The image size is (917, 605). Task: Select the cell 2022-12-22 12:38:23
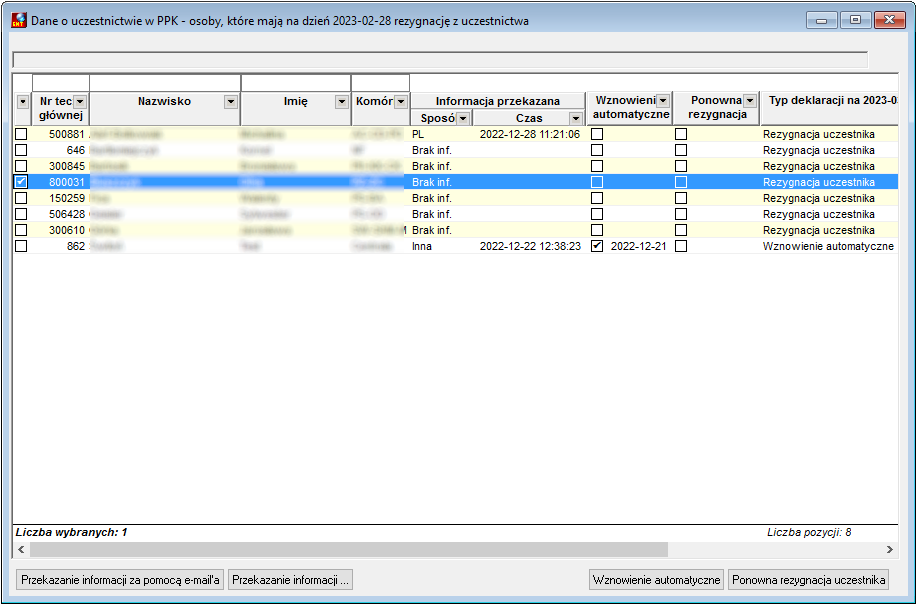pos(530,246)
